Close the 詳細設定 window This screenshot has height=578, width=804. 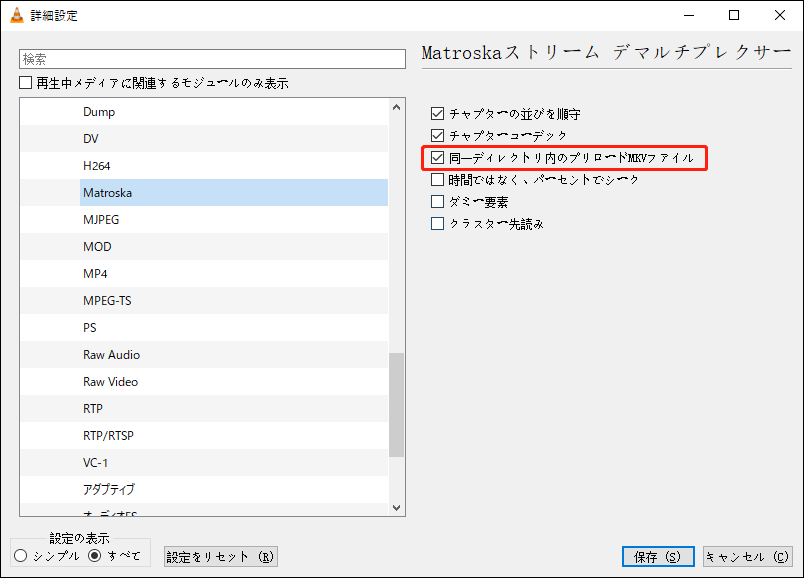pyautogui.click(x=780, y=15)
